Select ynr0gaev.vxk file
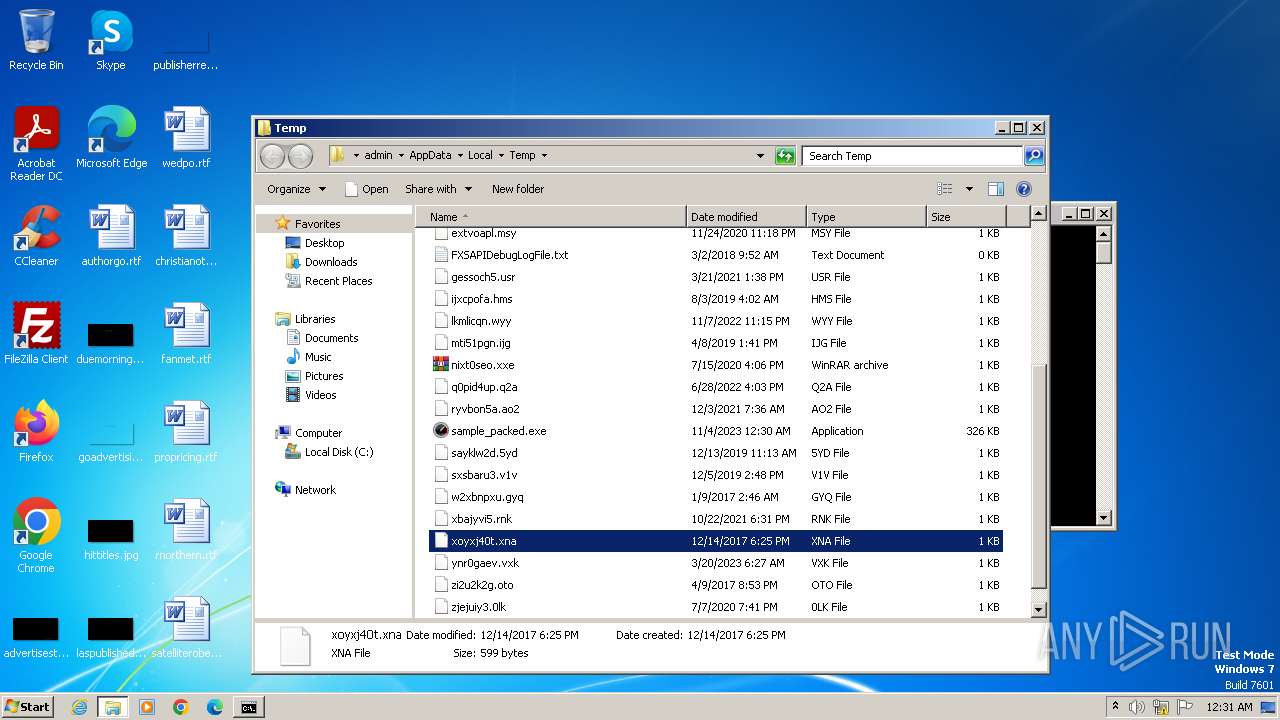 (716, 563)
